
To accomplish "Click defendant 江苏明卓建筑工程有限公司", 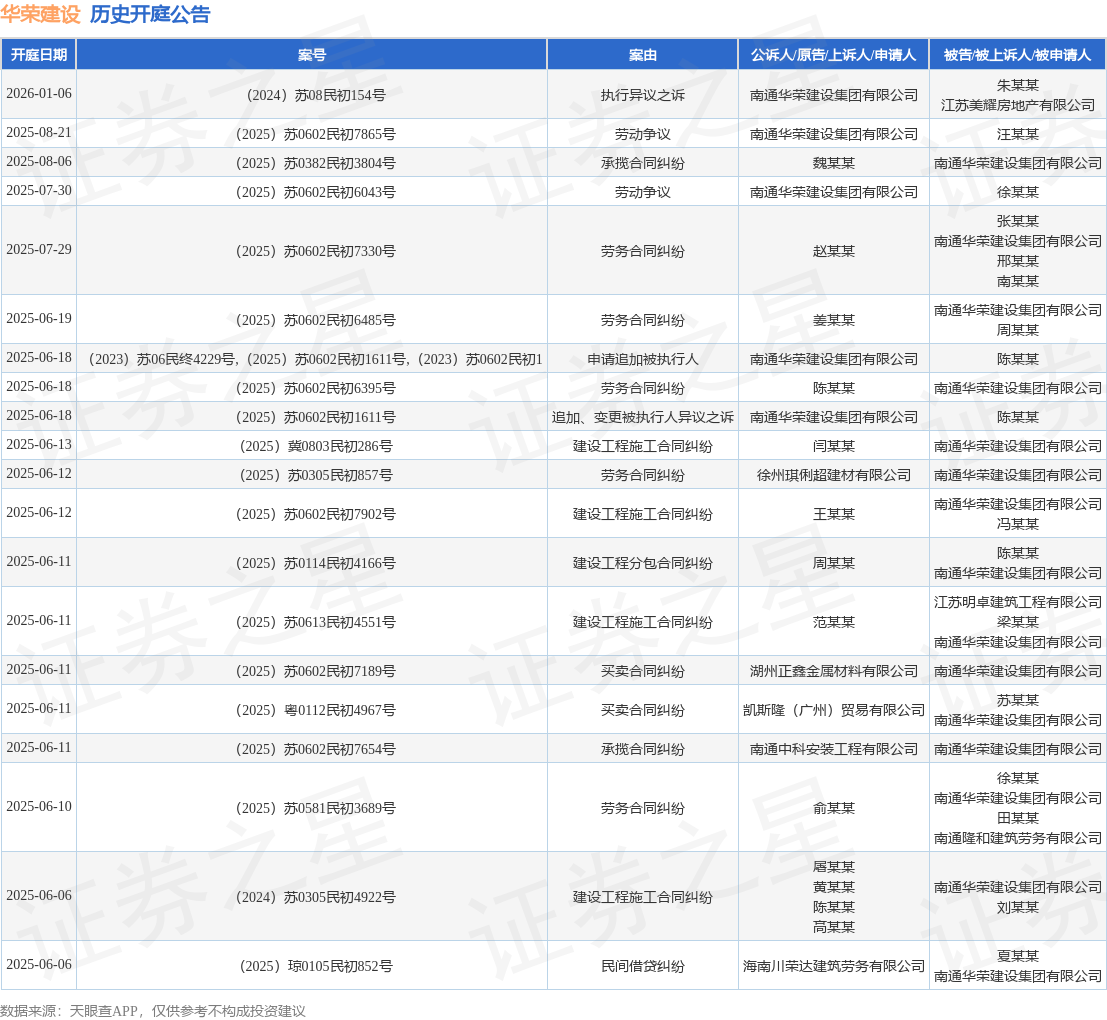I will (1017, 602).
